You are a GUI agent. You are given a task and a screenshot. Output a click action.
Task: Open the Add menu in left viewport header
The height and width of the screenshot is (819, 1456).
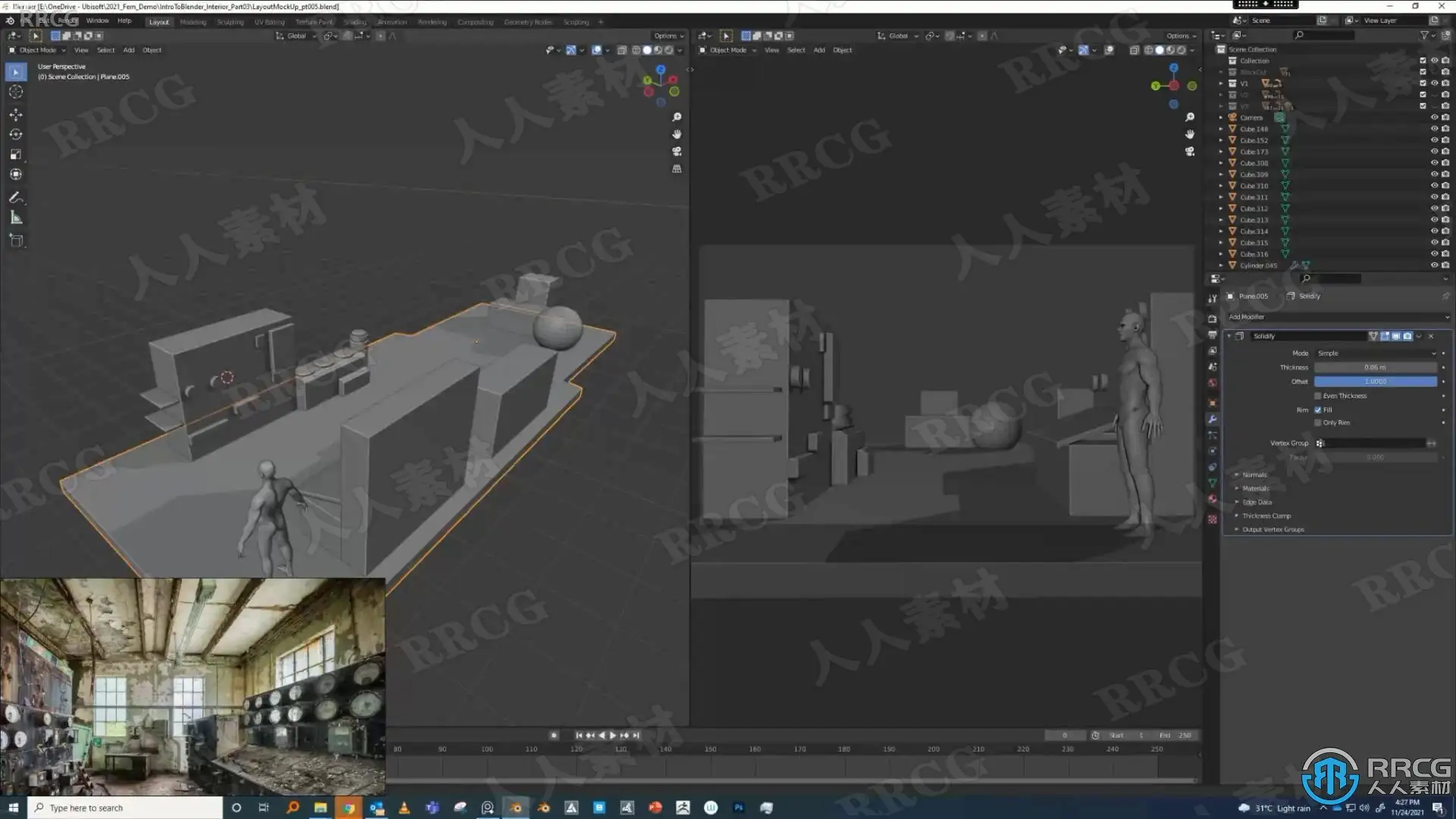(x=129, y=50)
